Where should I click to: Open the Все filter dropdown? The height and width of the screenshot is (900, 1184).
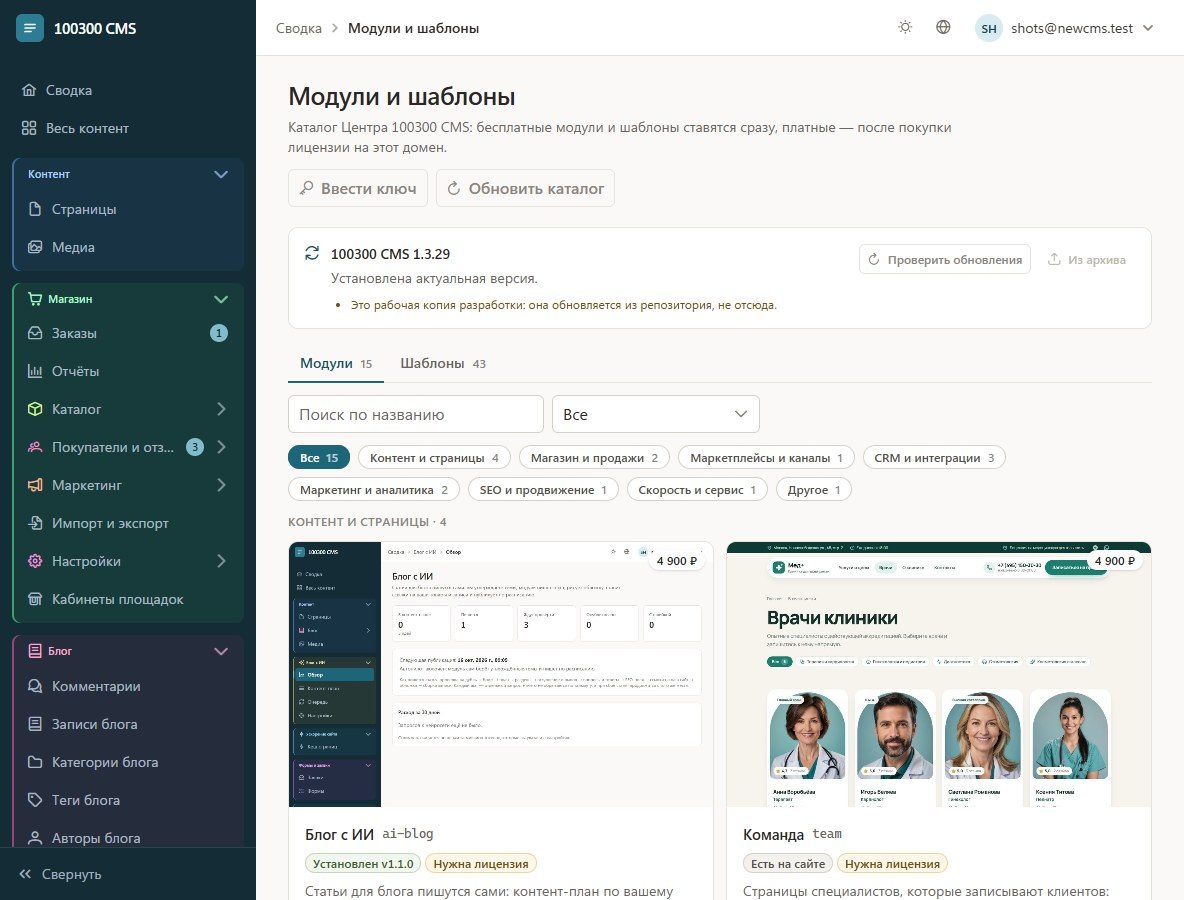coord(655,415)
